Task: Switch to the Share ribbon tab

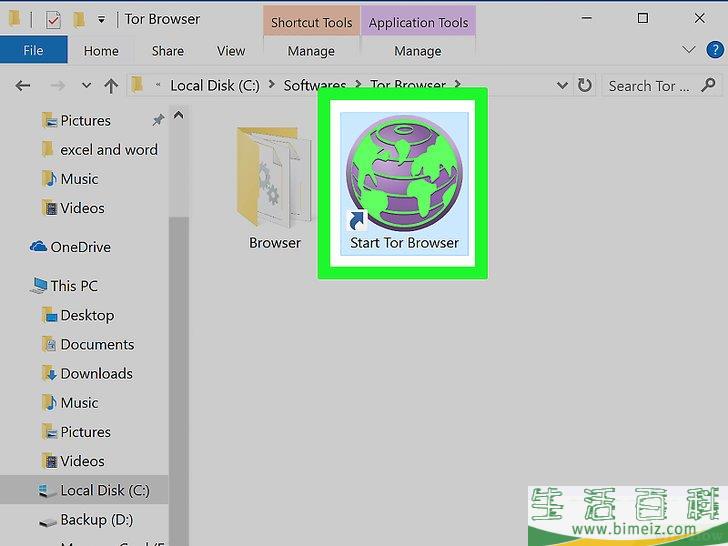Action: pyautogui.click(x=168, y=51)
